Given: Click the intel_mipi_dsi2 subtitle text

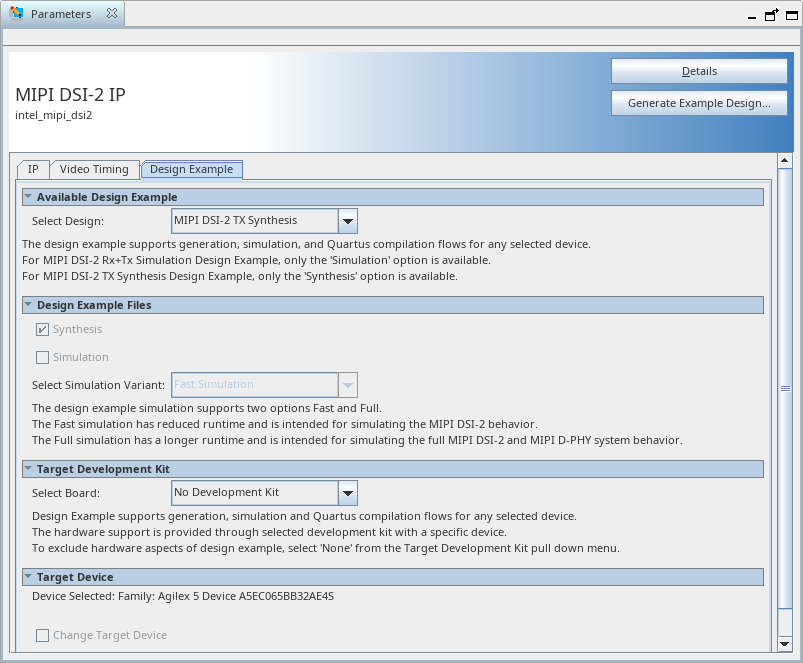Looking at the screenshot, I should click(x=54, y=115).
